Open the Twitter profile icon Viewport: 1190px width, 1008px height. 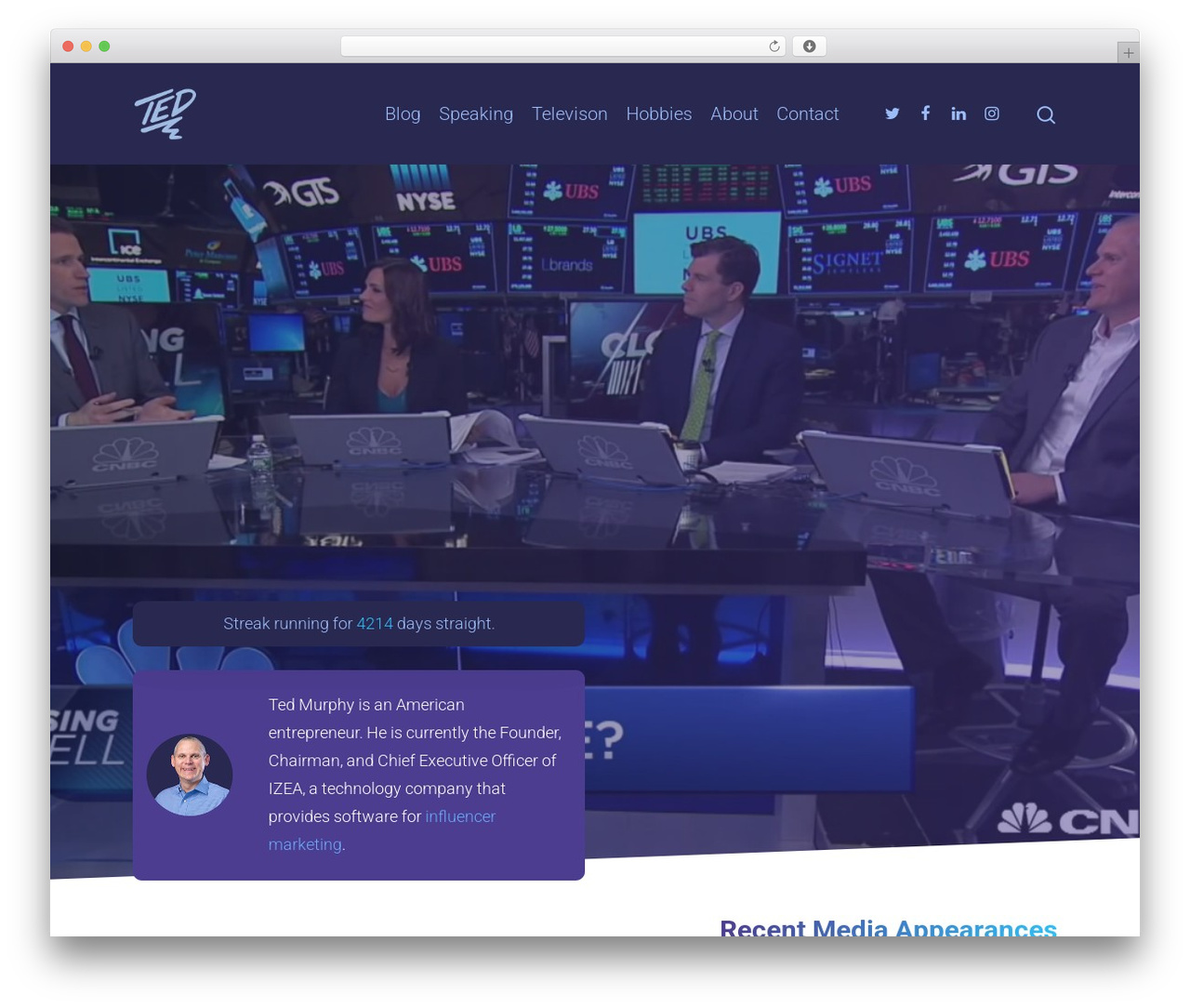tap(892, 113)
